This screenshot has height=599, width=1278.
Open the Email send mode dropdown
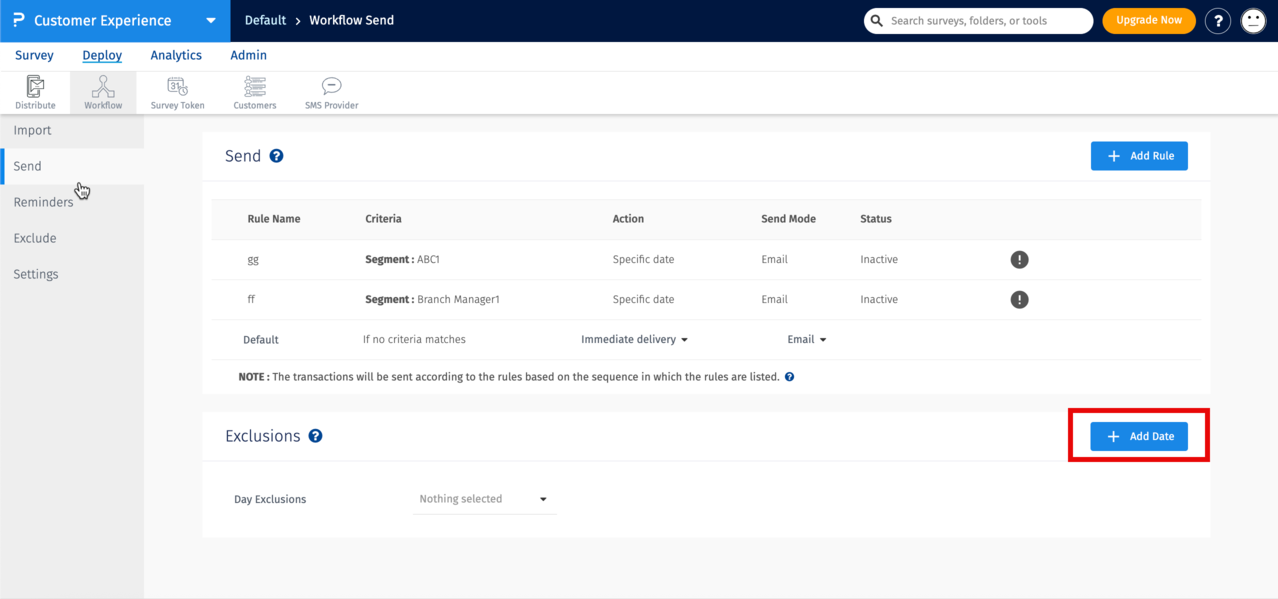[x=806, y=339]
